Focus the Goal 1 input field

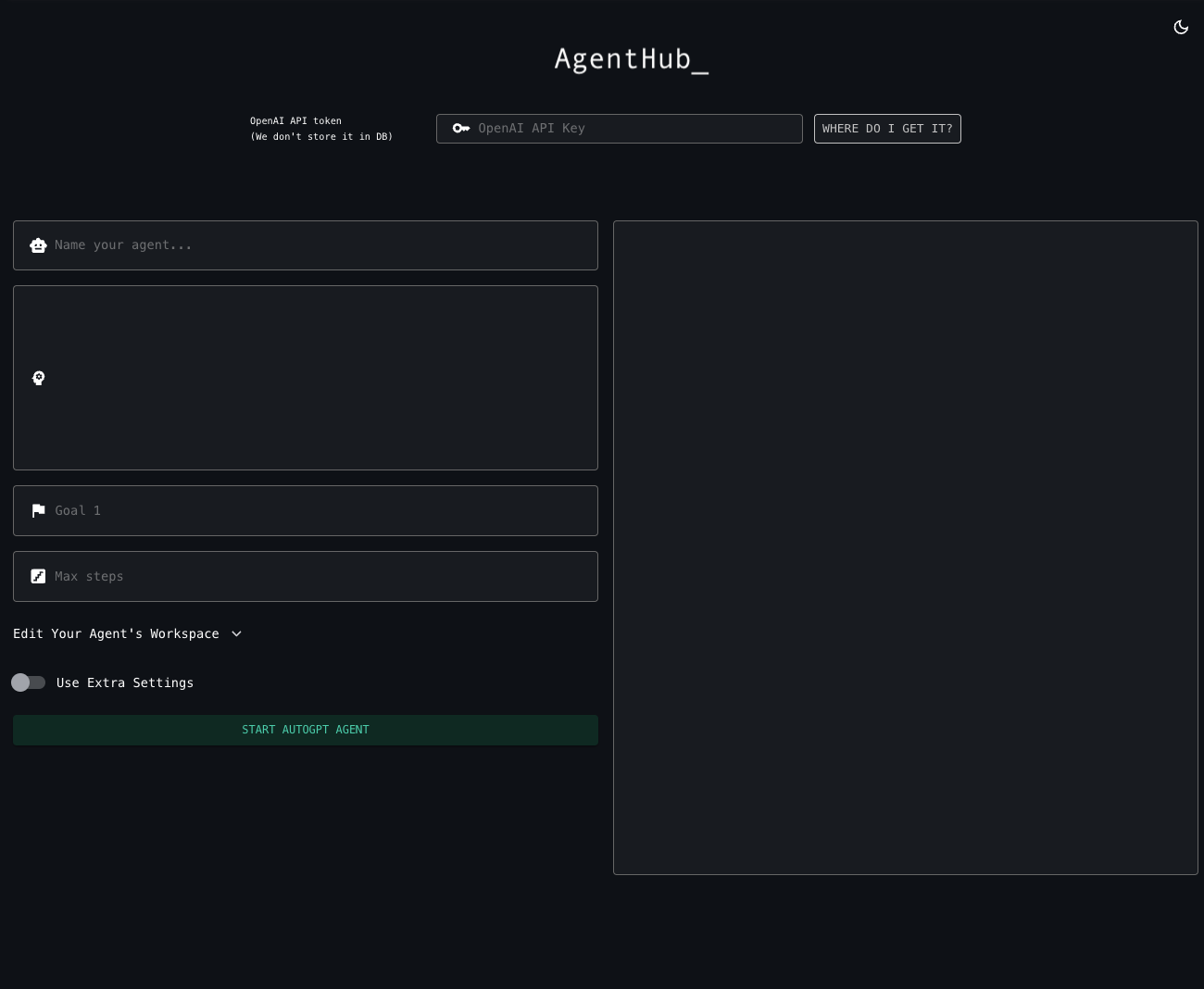tap(306, 511)
